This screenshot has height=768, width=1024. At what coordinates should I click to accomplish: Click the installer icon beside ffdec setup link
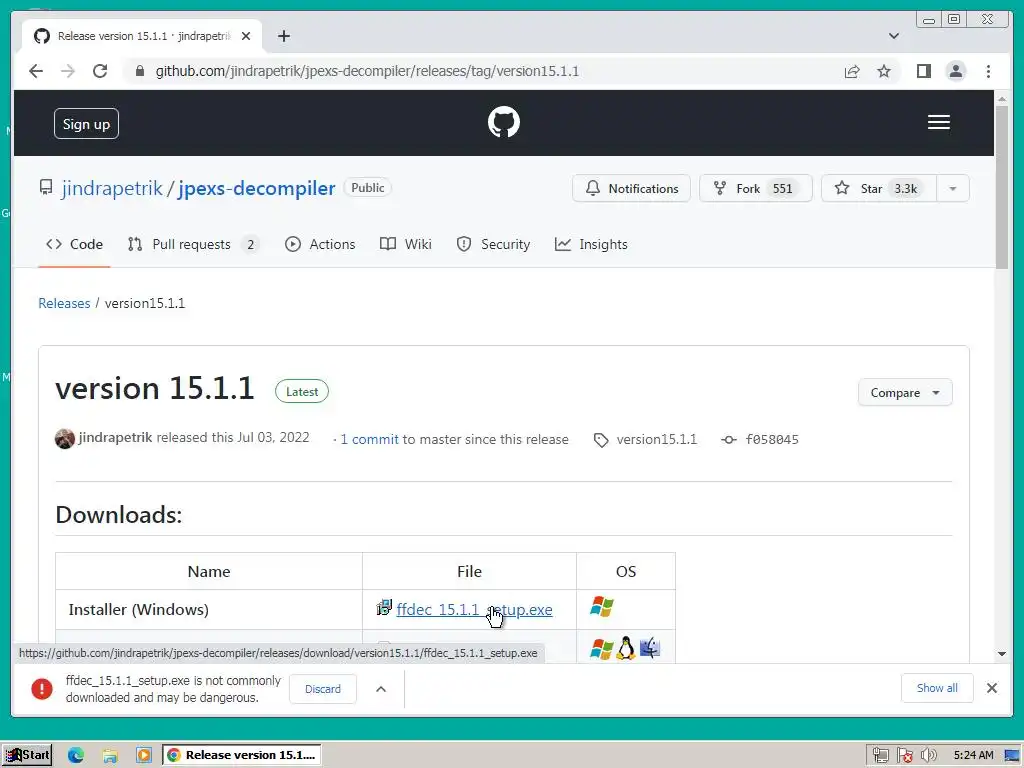point(384,608)
